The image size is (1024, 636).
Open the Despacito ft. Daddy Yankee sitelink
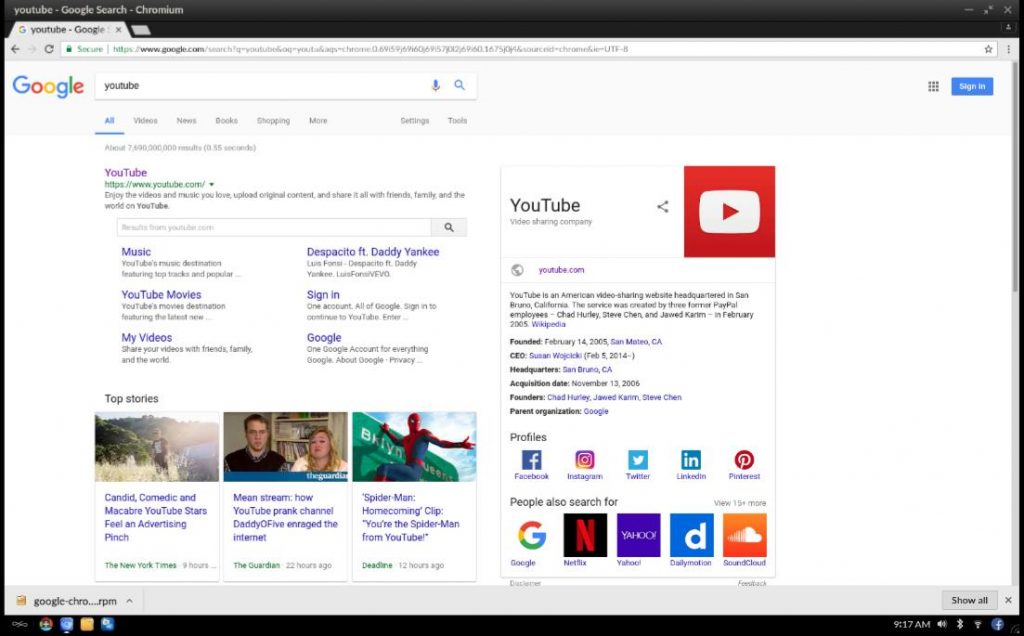(373, 252)
